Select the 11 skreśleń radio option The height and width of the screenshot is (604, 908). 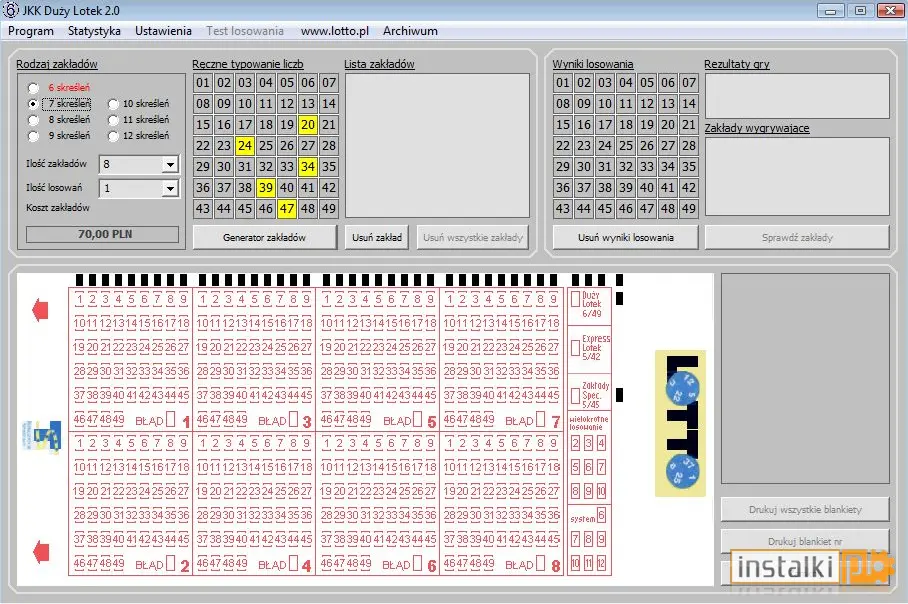[x=113, y=120]
